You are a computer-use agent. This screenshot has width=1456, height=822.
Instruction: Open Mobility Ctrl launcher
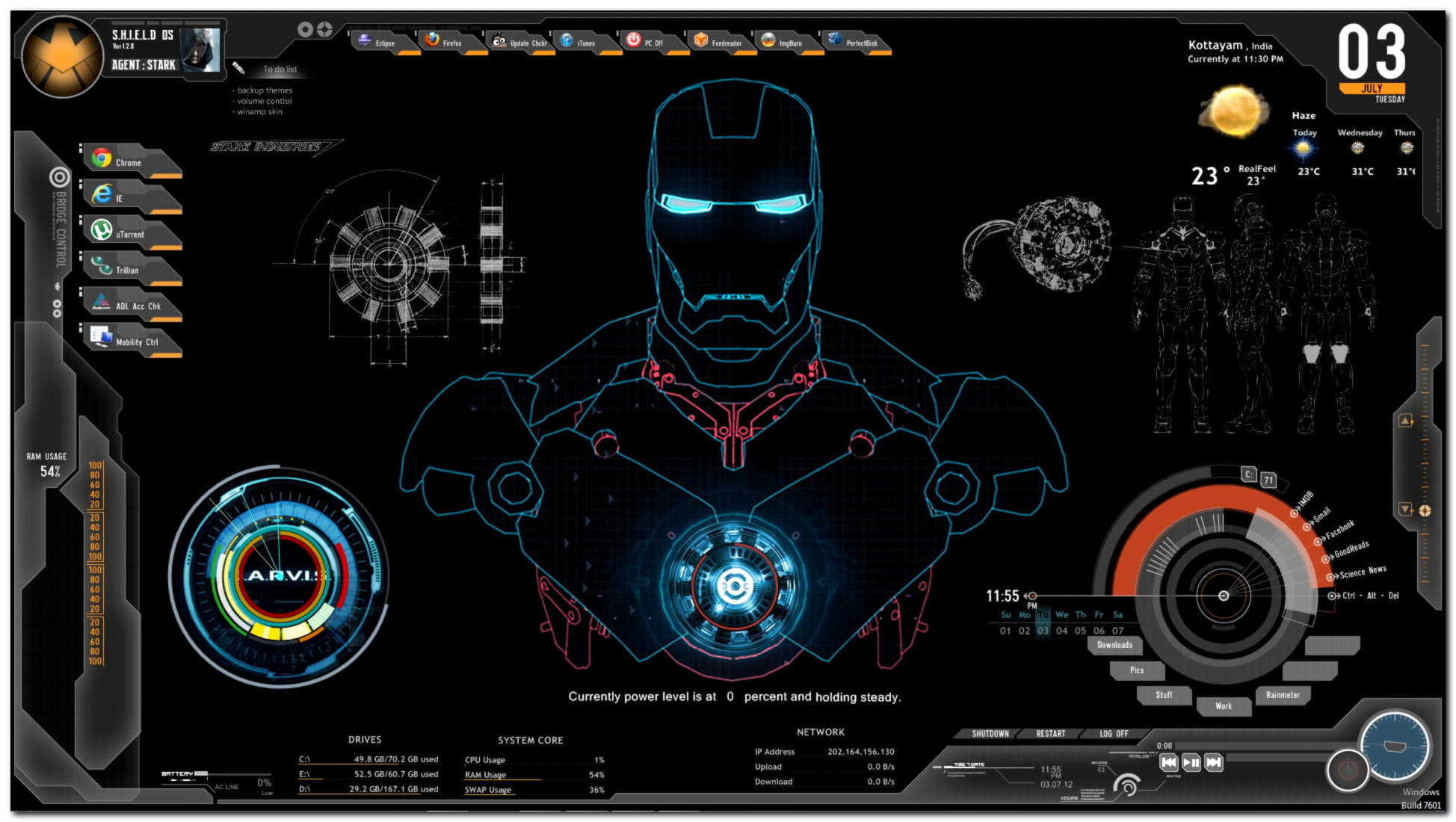pyautogui.click(x=132, y=340)
